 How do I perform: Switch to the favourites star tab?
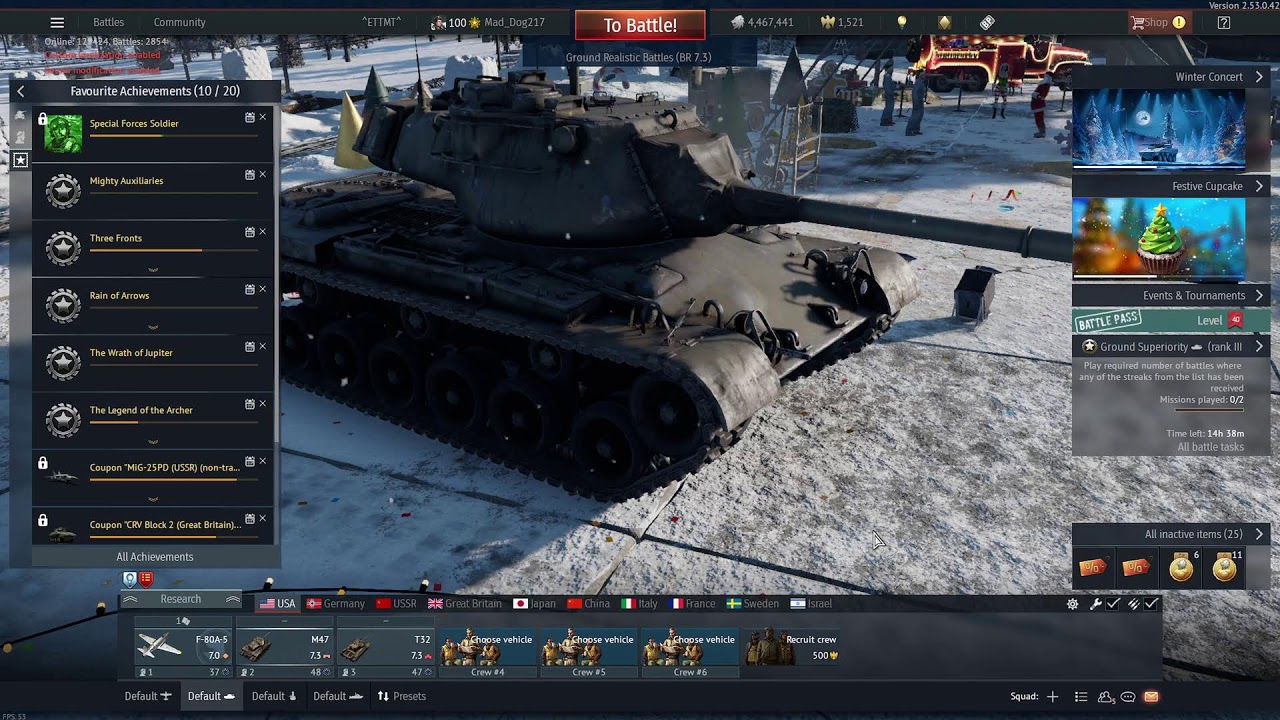click(20, 160)
